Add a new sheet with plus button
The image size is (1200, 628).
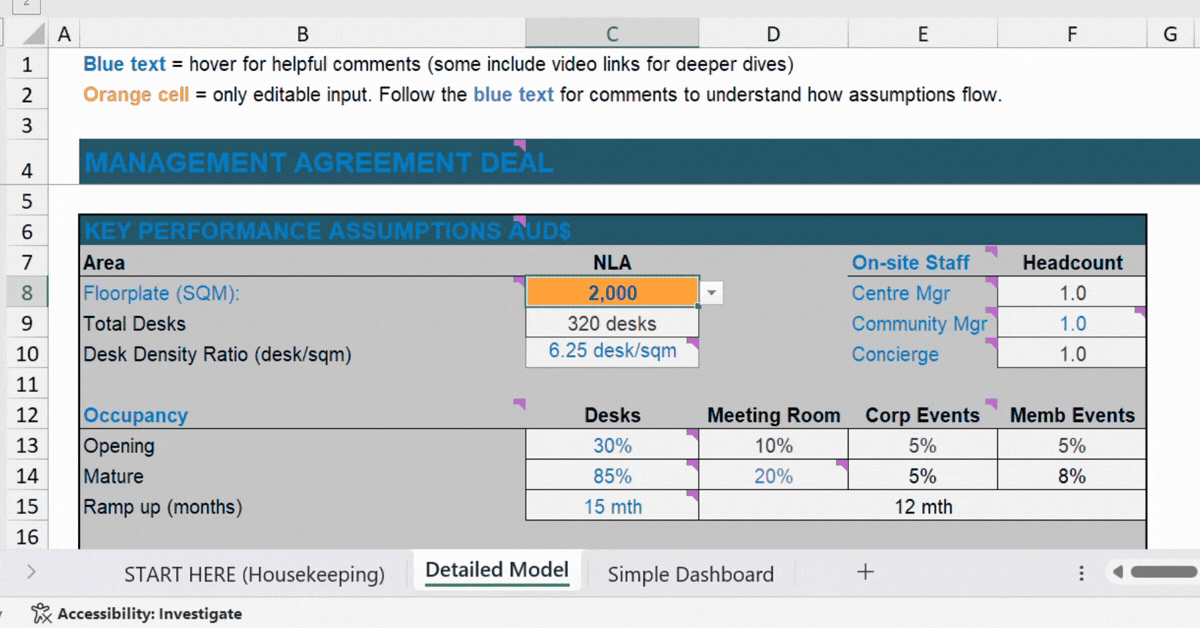865,572
